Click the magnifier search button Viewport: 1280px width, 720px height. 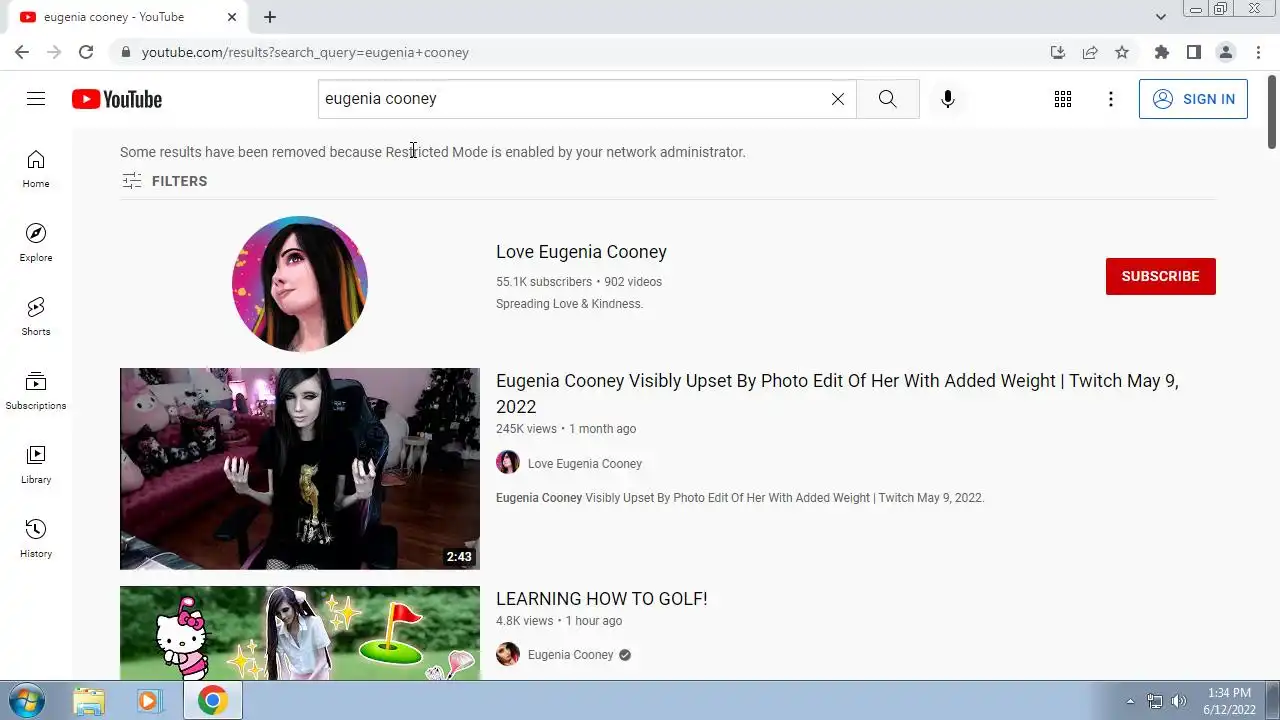[x=887, y=99]
